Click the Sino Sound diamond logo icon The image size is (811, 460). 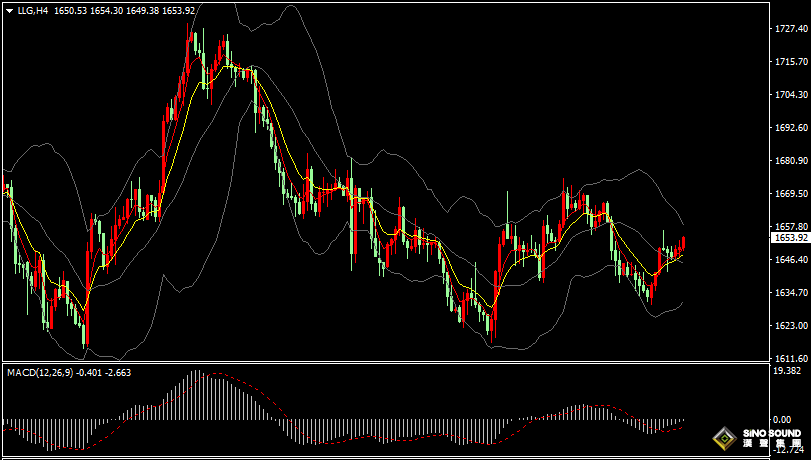(724, 438)
